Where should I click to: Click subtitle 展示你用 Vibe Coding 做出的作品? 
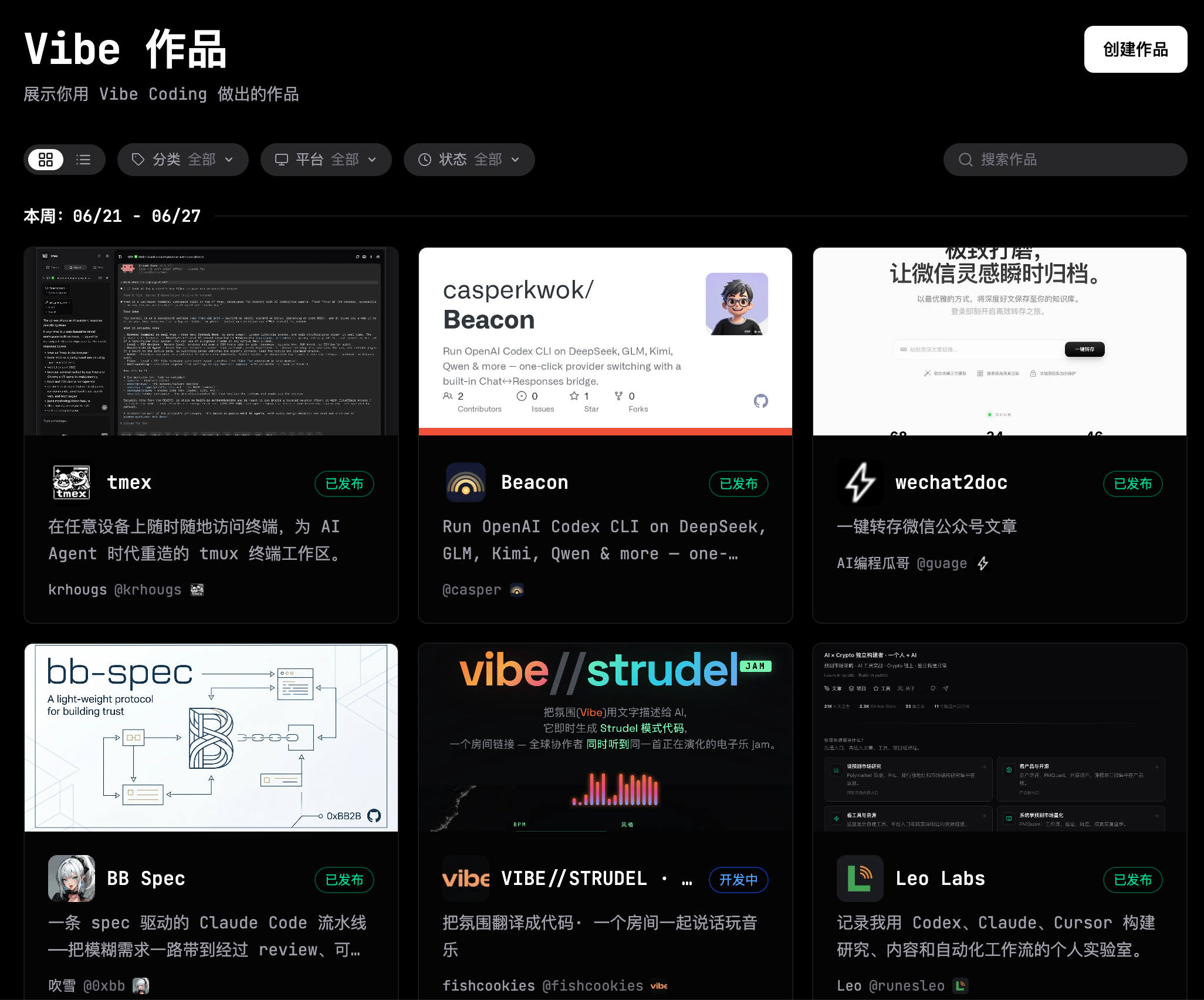click(x=161, y=94)
